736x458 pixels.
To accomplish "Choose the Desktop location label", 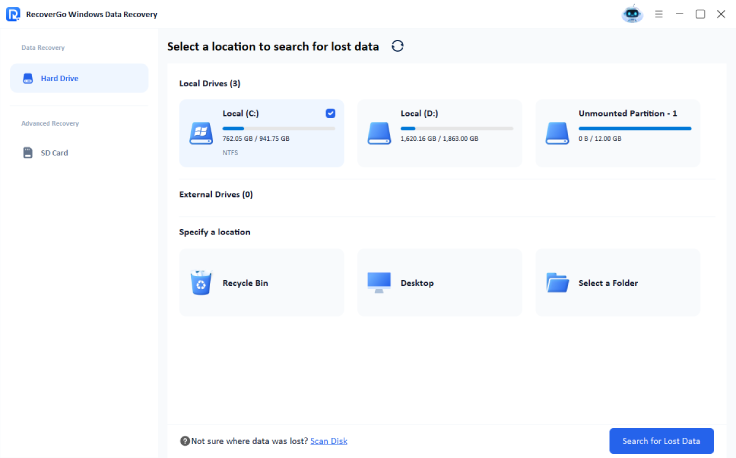I will click(x=417, y=283).
